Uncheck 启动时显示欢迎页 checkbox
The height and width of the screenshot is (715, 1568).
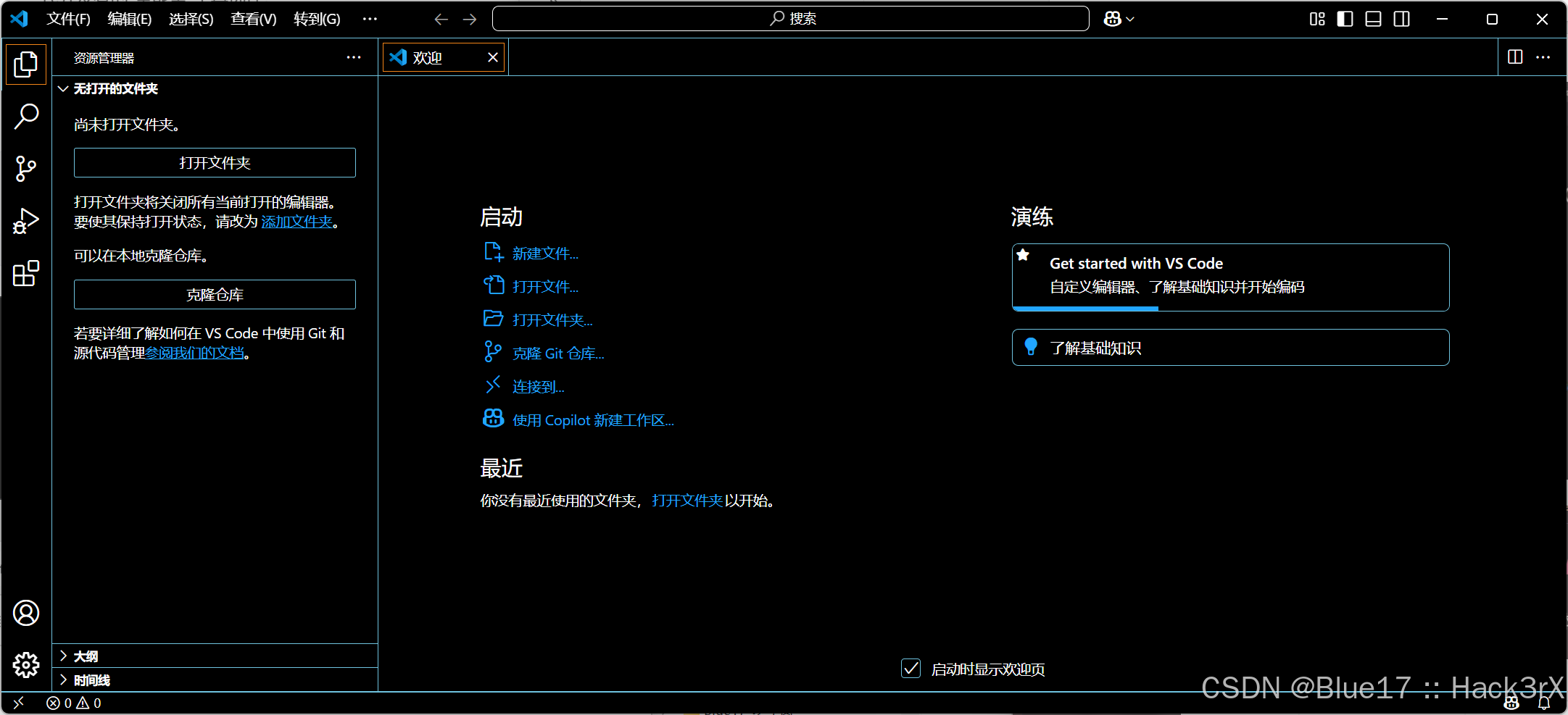[910, 669]
